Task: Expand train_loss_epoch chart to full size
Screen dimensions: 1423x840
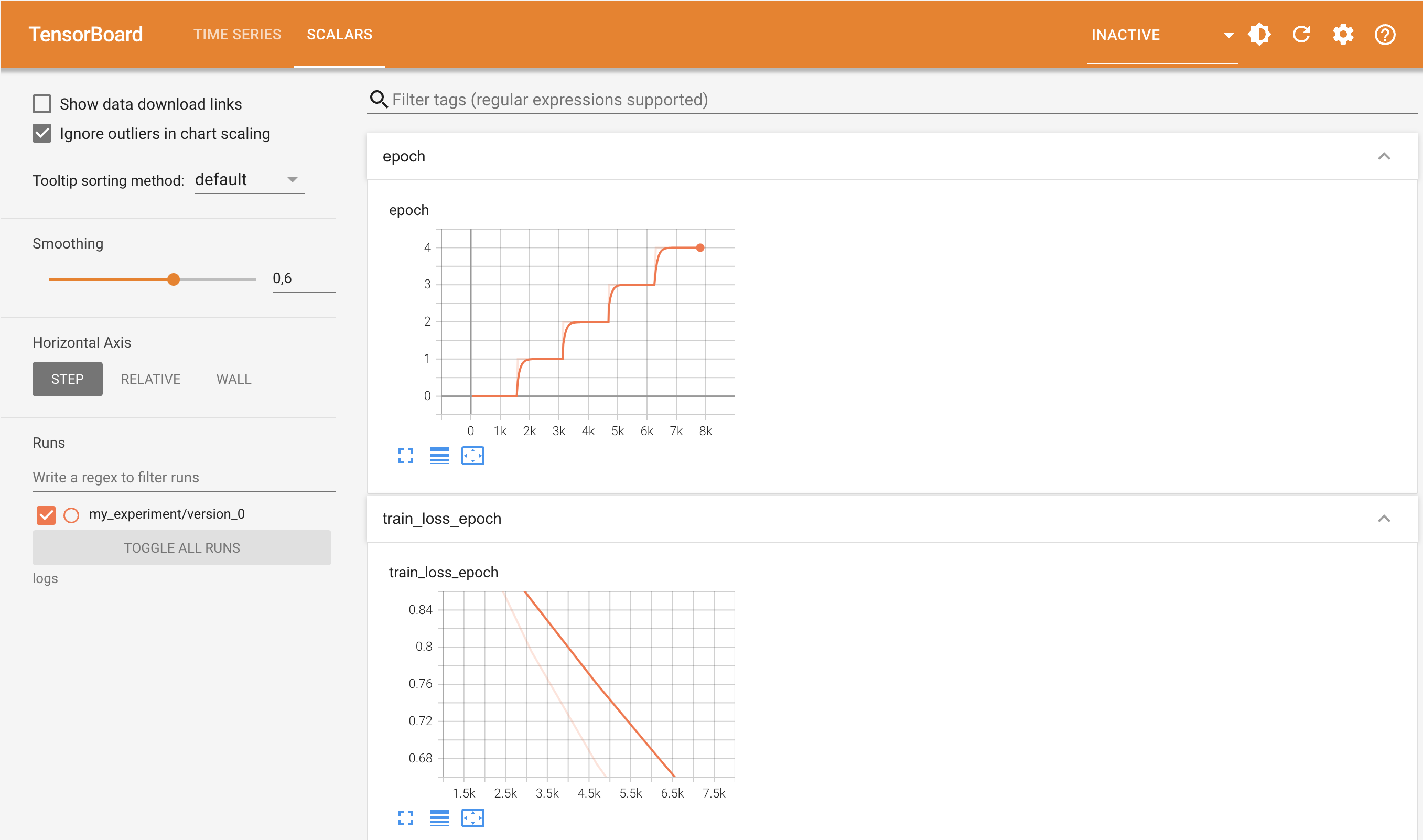Action: [x=406, y=818]
